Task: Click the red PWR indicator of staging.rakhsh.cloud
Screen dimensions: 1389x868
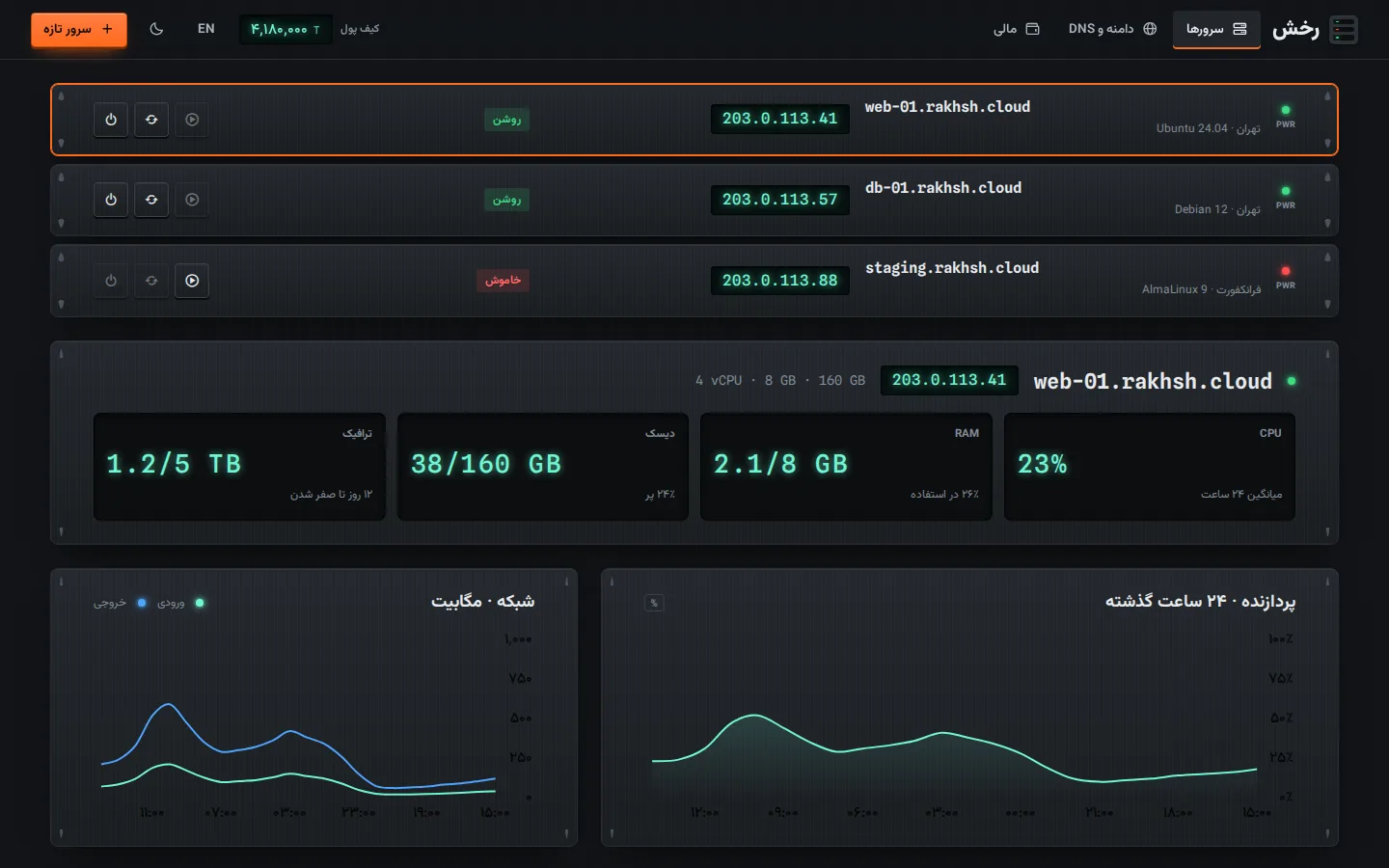Action: tap(1286, 271)
